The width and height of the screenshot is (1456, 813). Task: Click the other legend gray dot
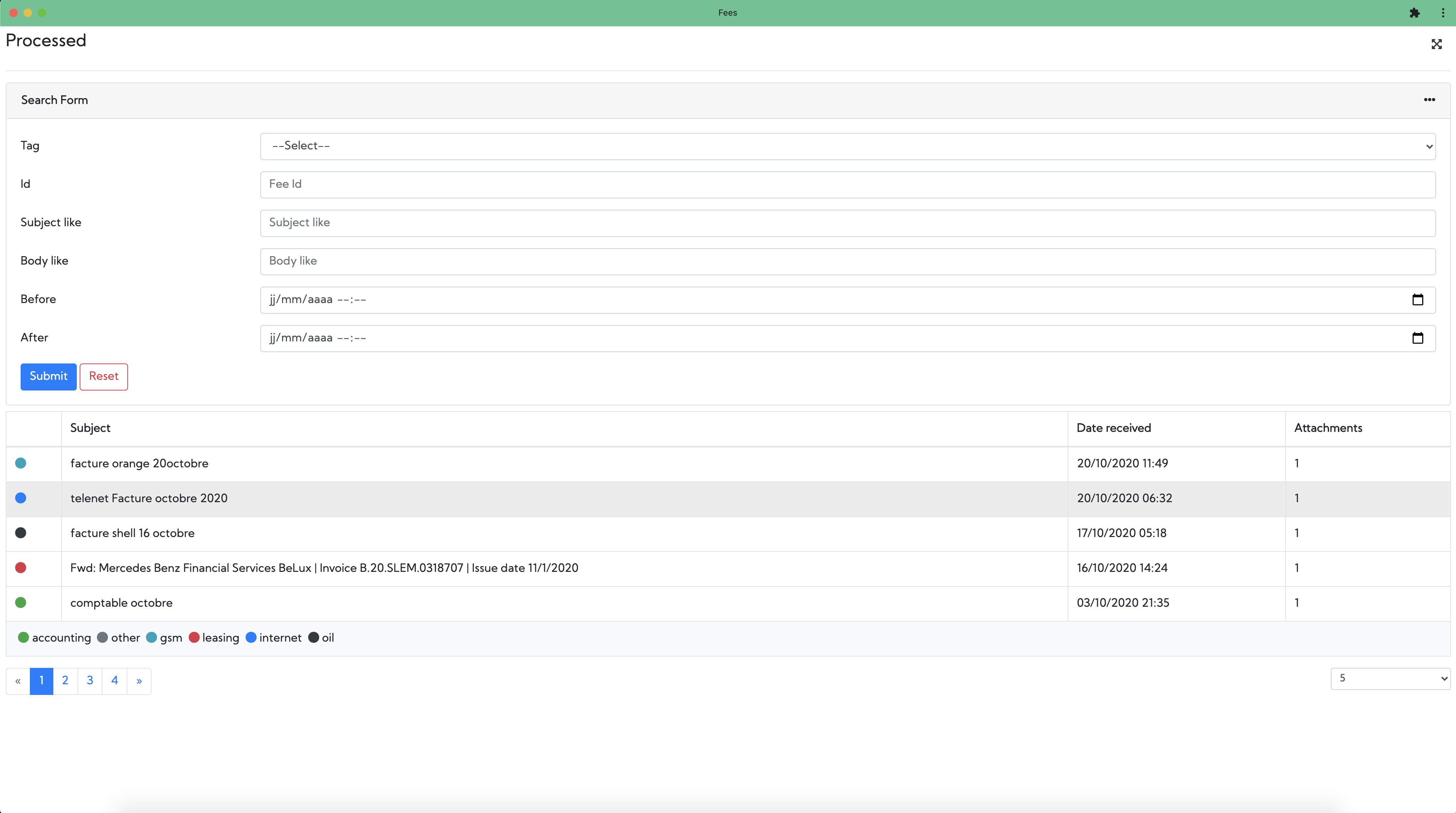point(102,638)
